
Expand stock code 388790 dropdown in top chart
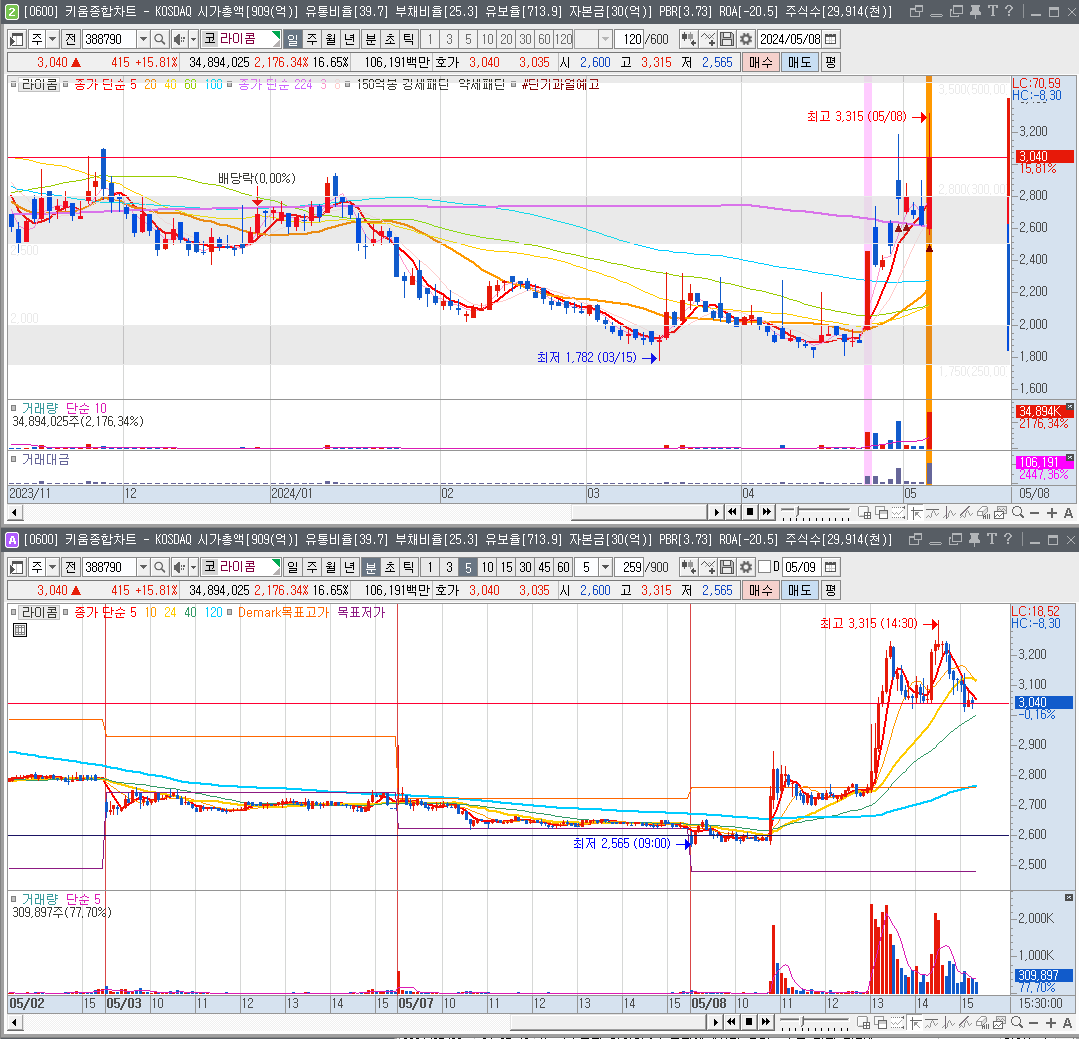143,39
